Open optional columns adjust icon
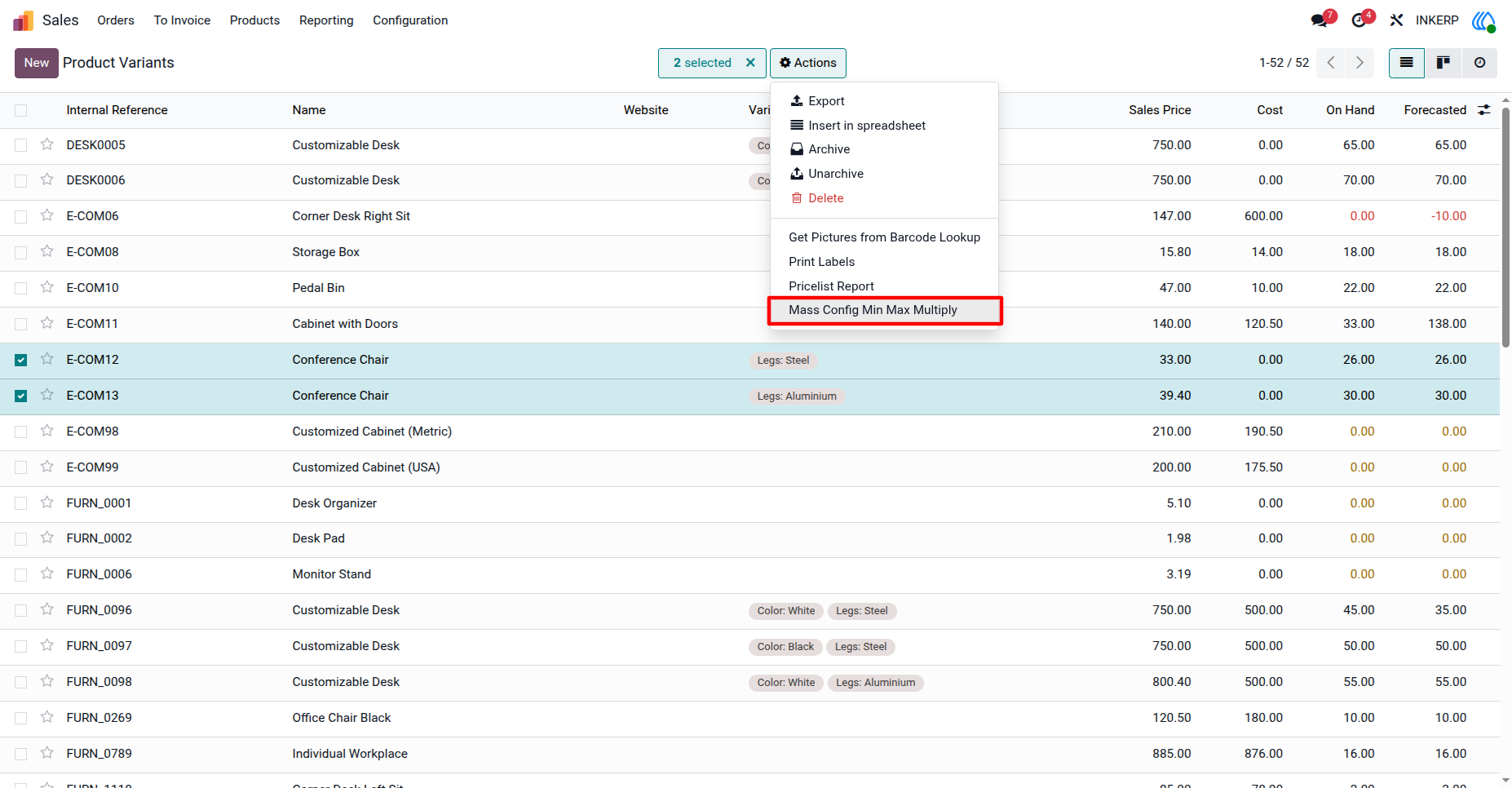The image size is (1512, 788). point(1484,110)
